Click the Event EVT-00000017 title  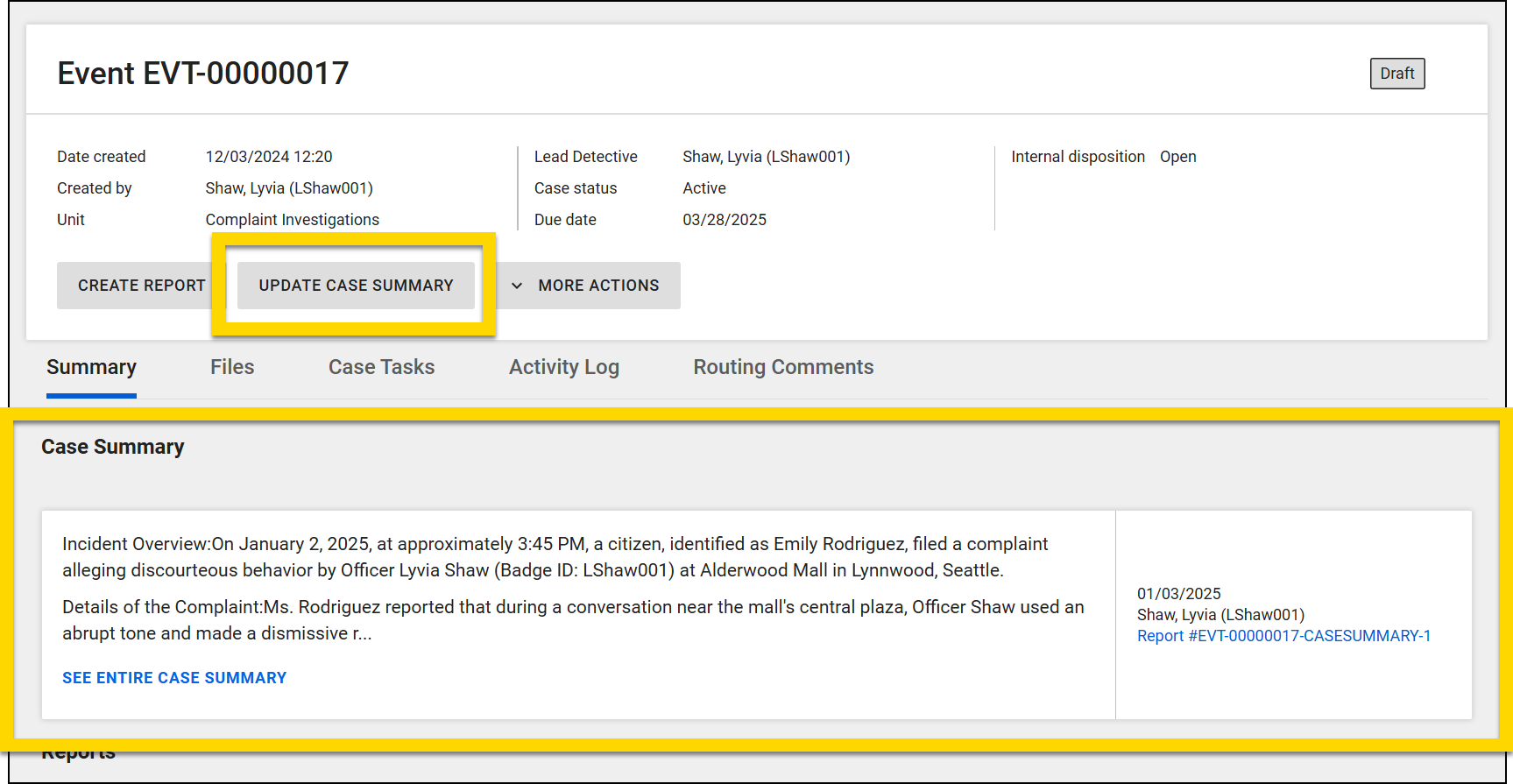click(x=203, y=74)
